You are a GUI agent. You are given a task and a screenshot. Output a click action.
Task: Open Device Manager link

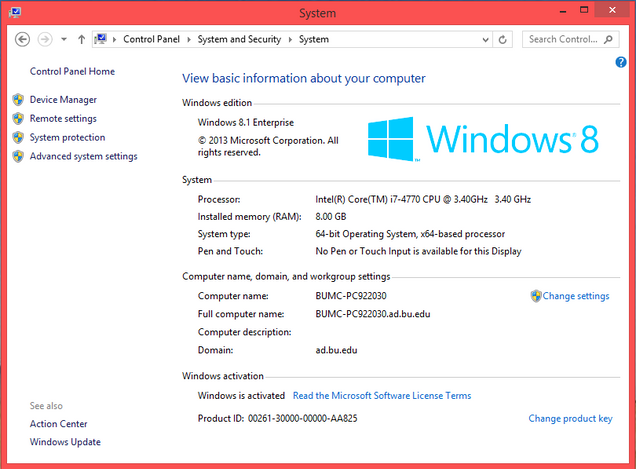coord(63,100)
